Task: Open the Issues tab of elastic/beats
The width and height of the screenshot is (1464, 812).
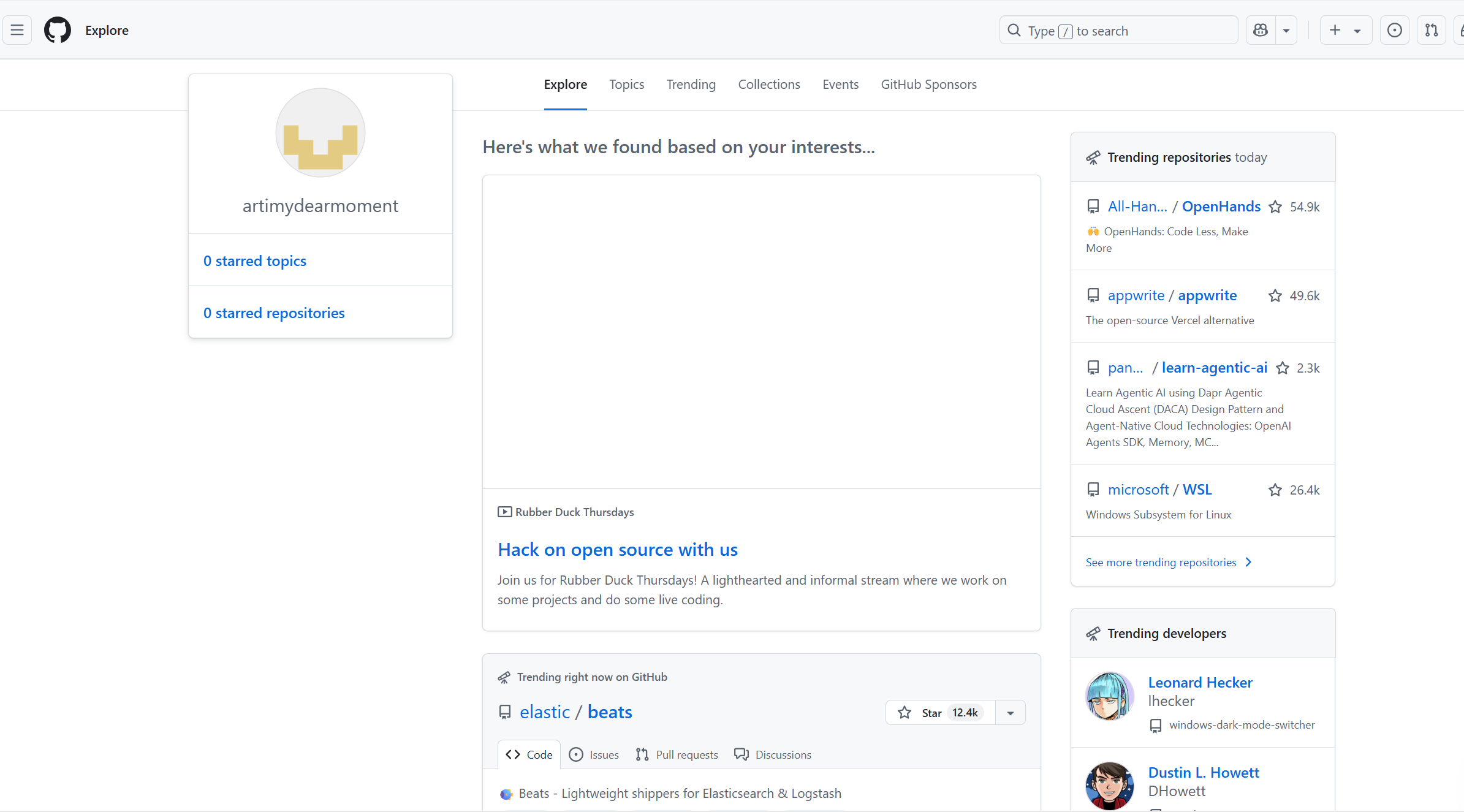Action: coord(594,755)
